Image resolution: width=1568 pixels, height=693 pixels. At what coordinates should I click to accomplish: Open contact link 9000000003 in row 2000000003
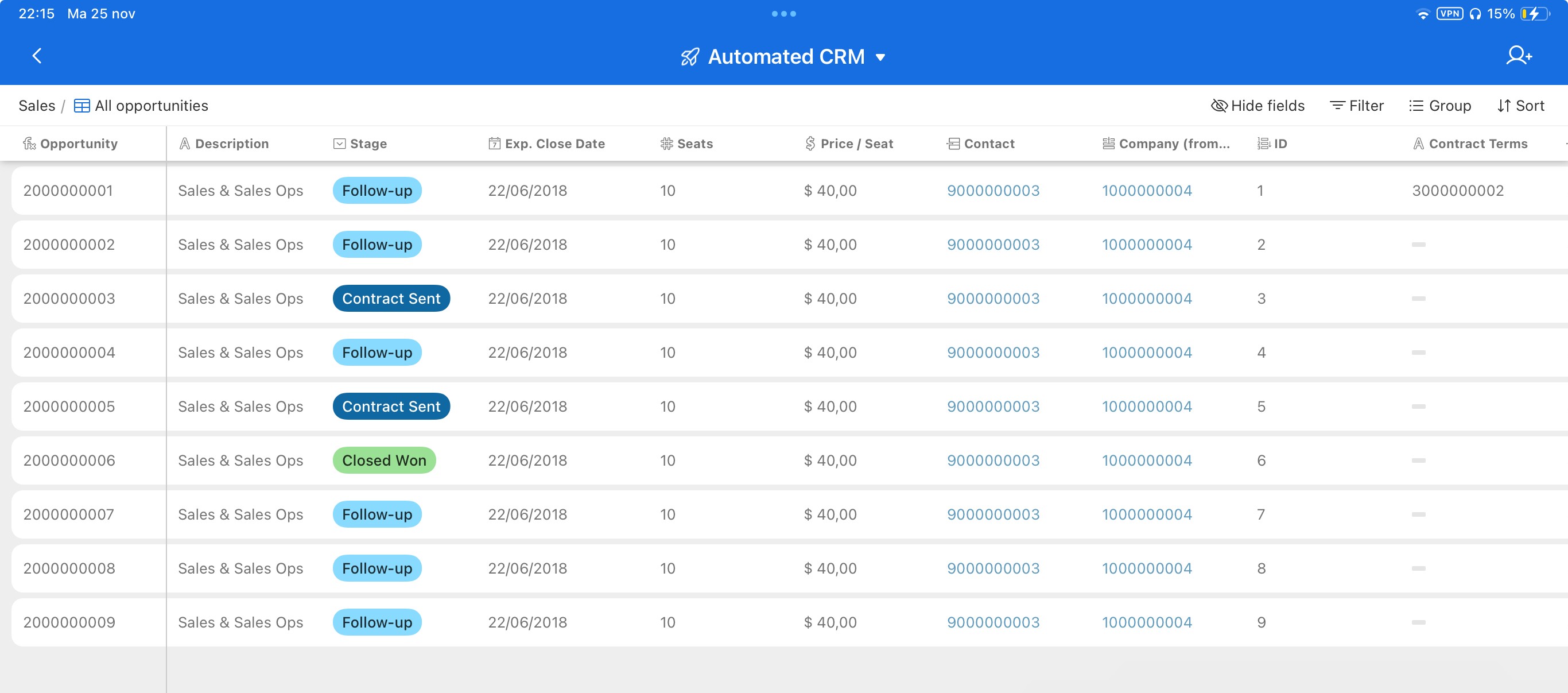click(993, 299)
